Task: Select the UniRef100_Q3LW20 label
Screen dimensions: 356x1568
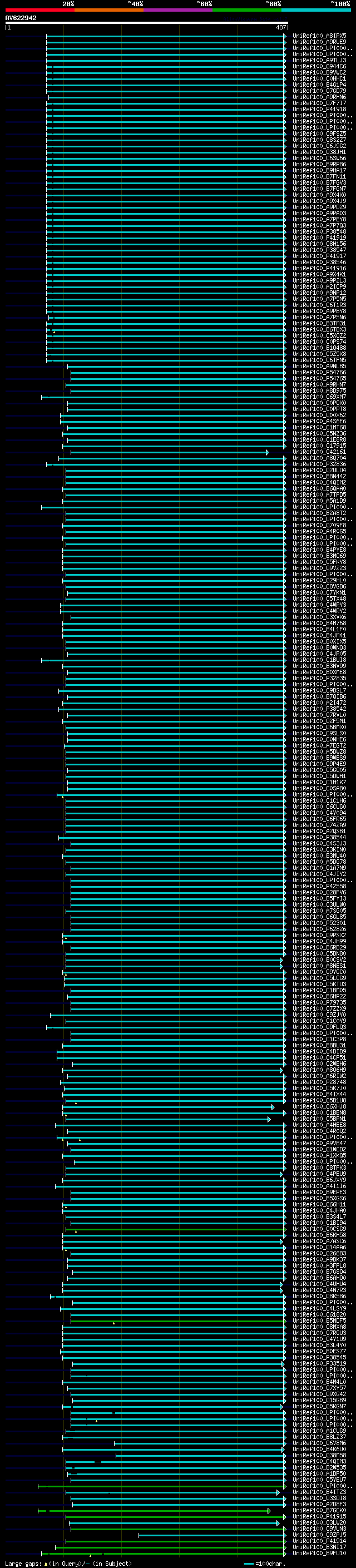Action: (319, 1523)
